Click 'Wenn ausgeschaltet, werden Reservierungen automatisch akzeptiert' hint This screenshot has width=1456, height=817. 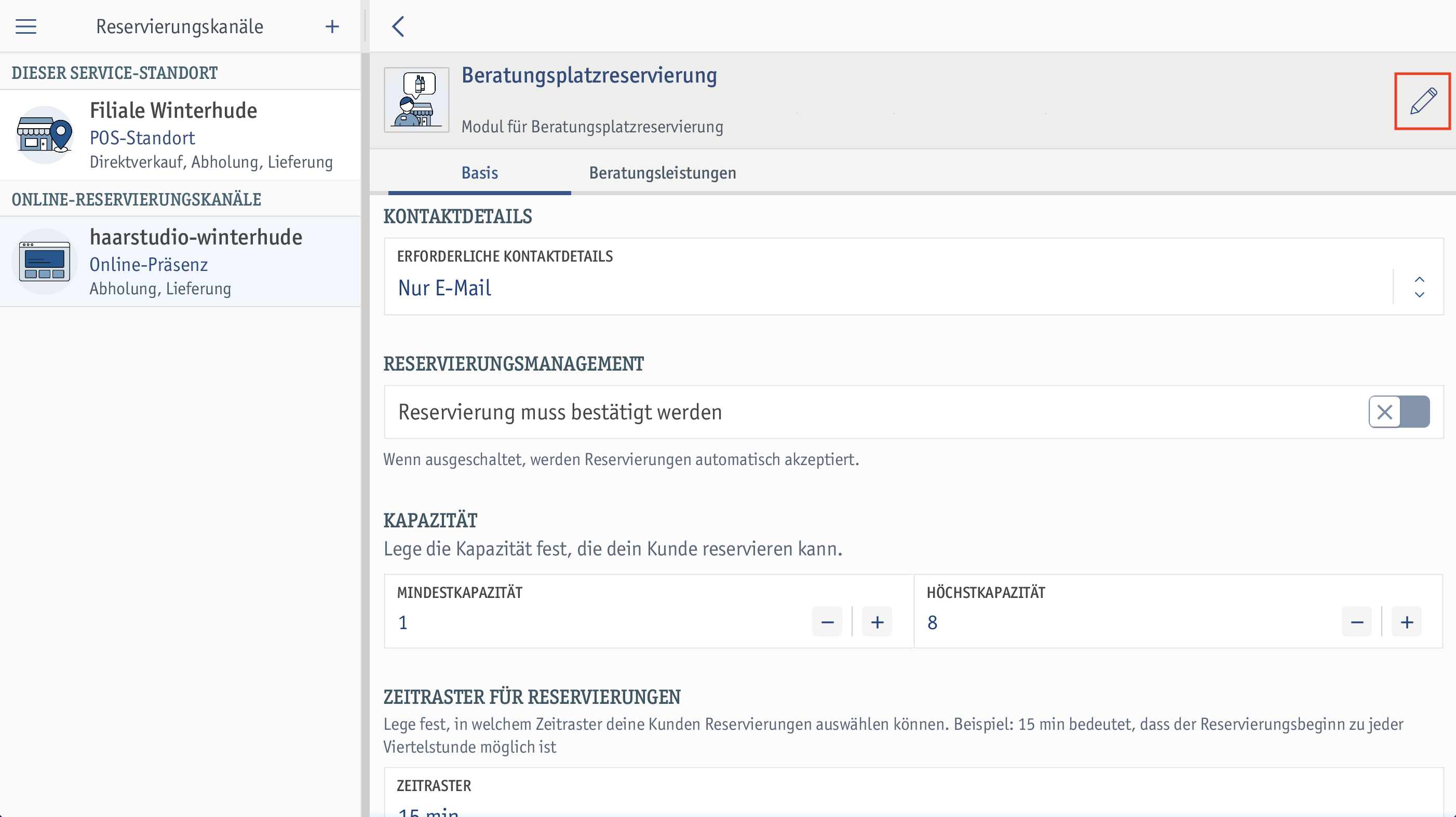coord(621,459)
